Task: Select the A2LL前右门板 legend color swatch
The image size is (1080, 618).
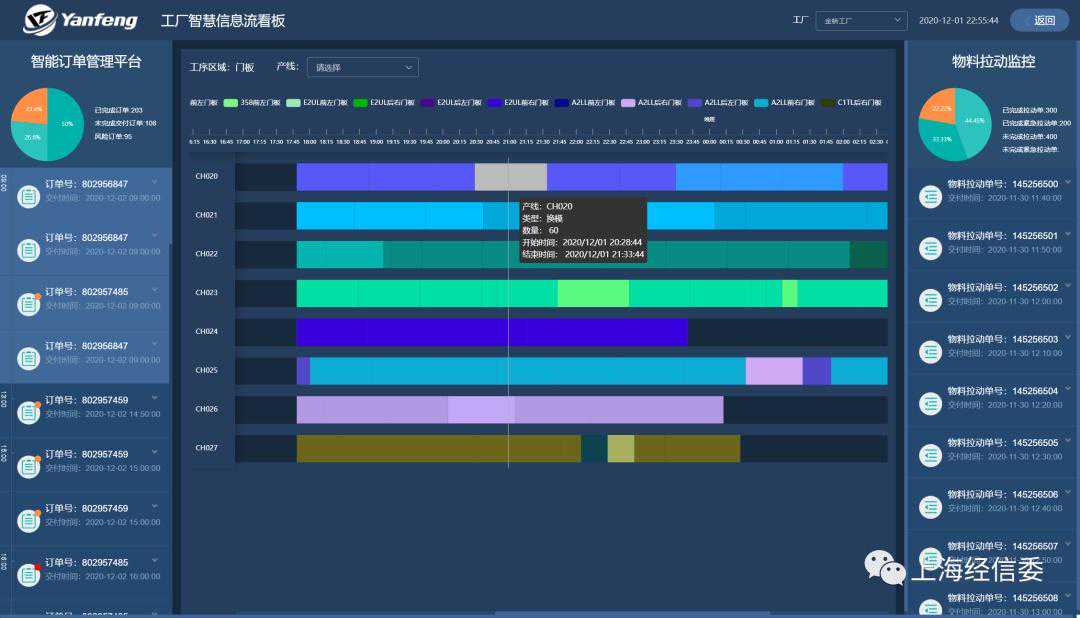Action: (x=761, y=102)
